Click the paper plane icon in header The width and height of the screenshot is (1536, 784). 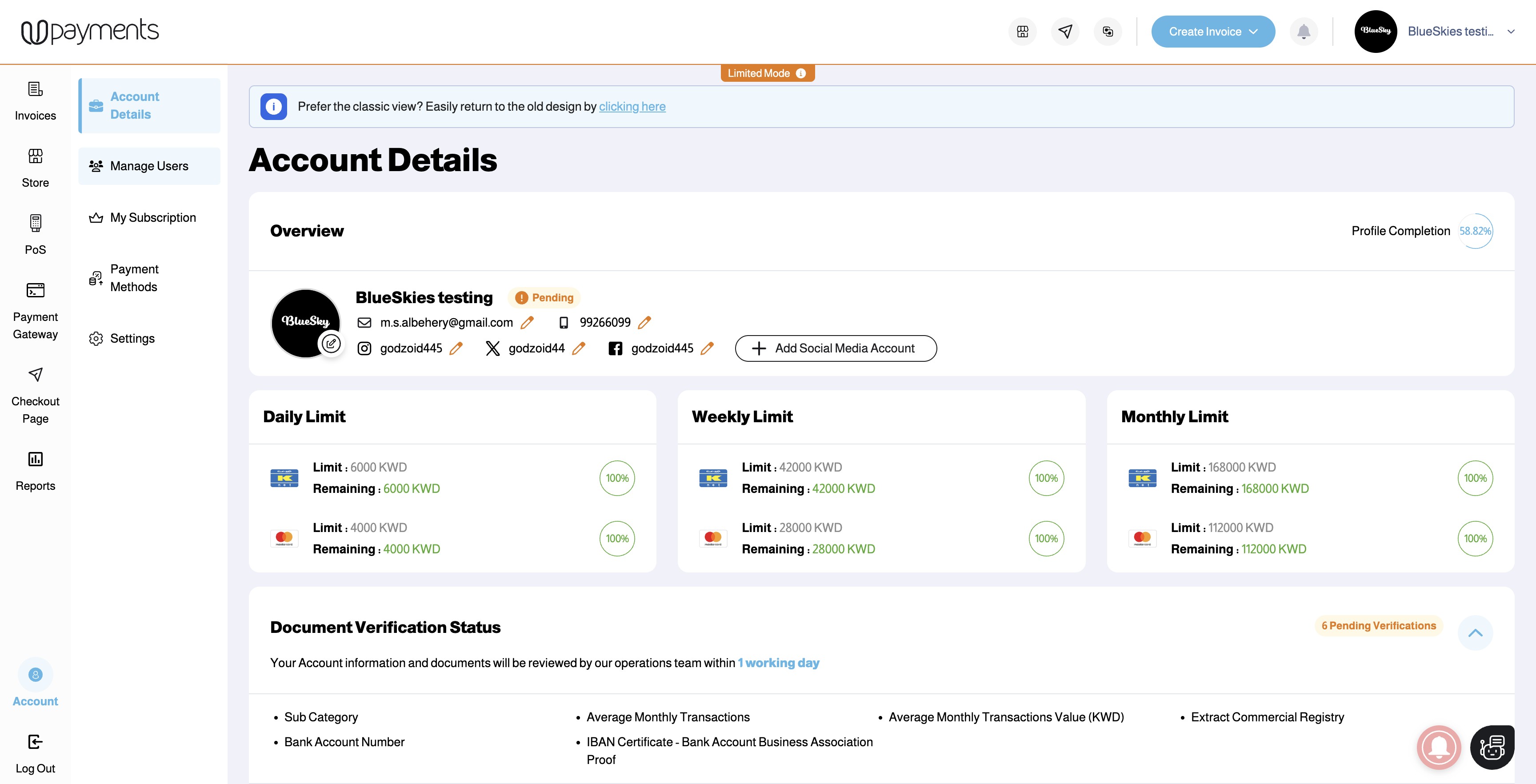click(1065, 32)
